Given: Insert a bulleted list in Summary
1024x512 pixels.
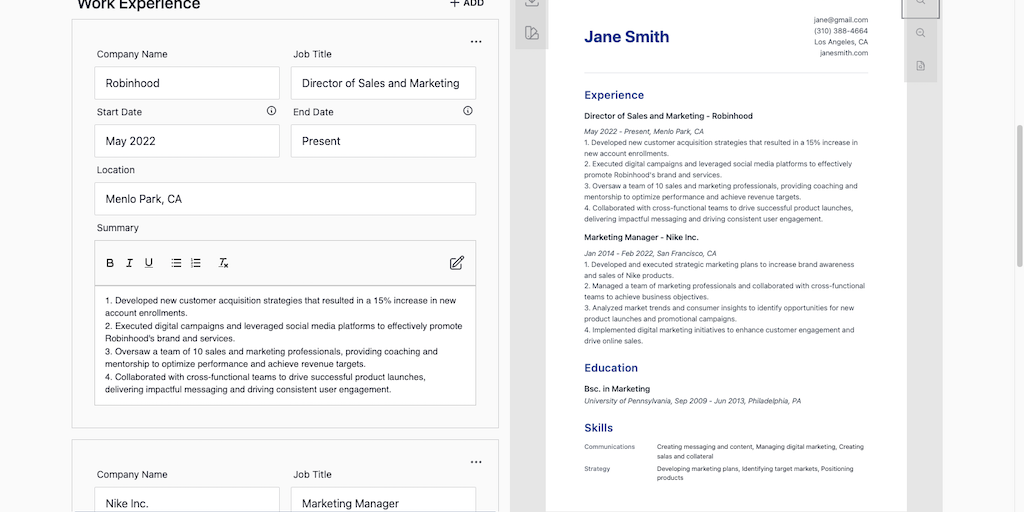Looking at the screenshot, I should pos(176,263).
